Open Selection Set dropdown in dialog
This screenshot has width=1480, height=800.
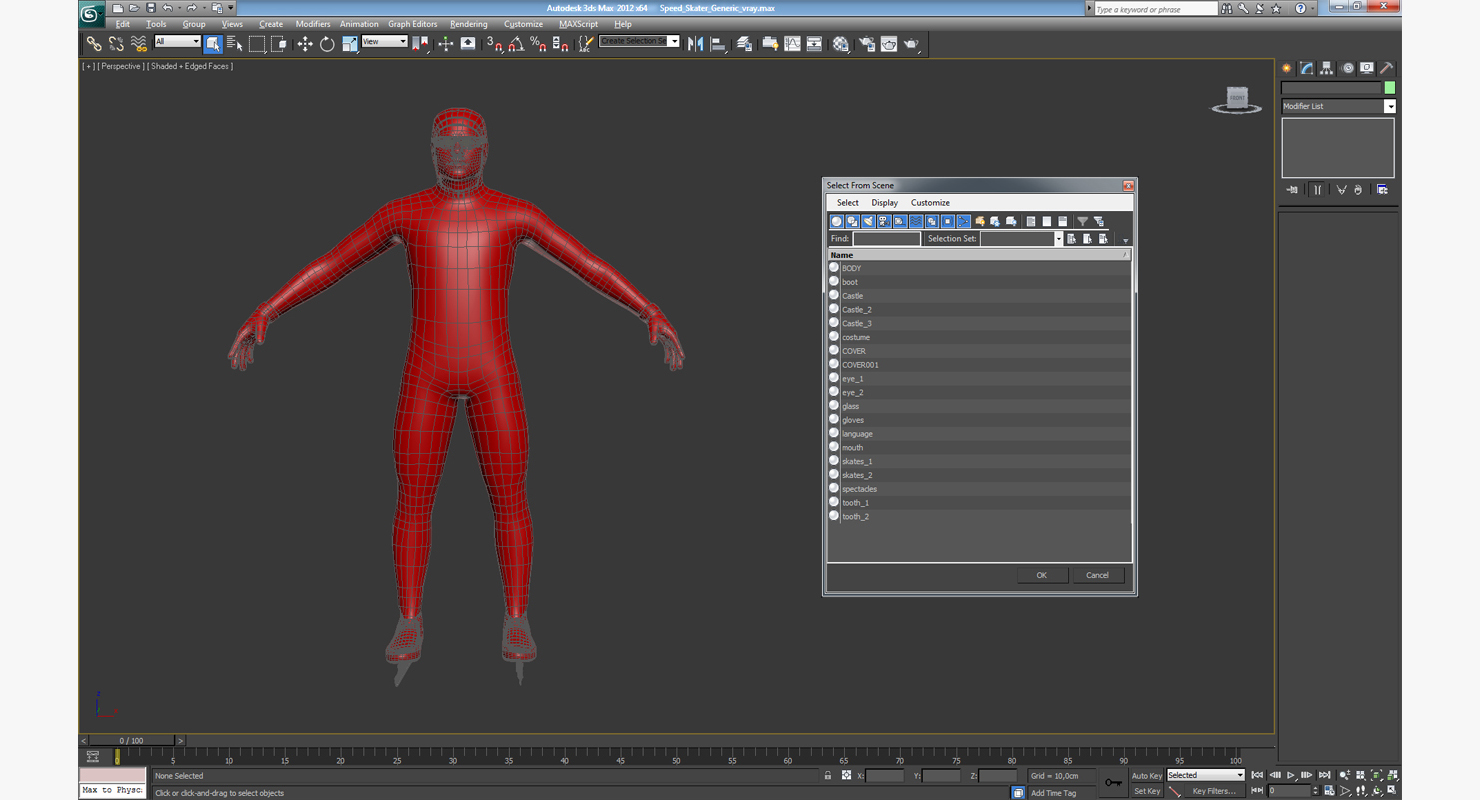[x=1058, y=239]
